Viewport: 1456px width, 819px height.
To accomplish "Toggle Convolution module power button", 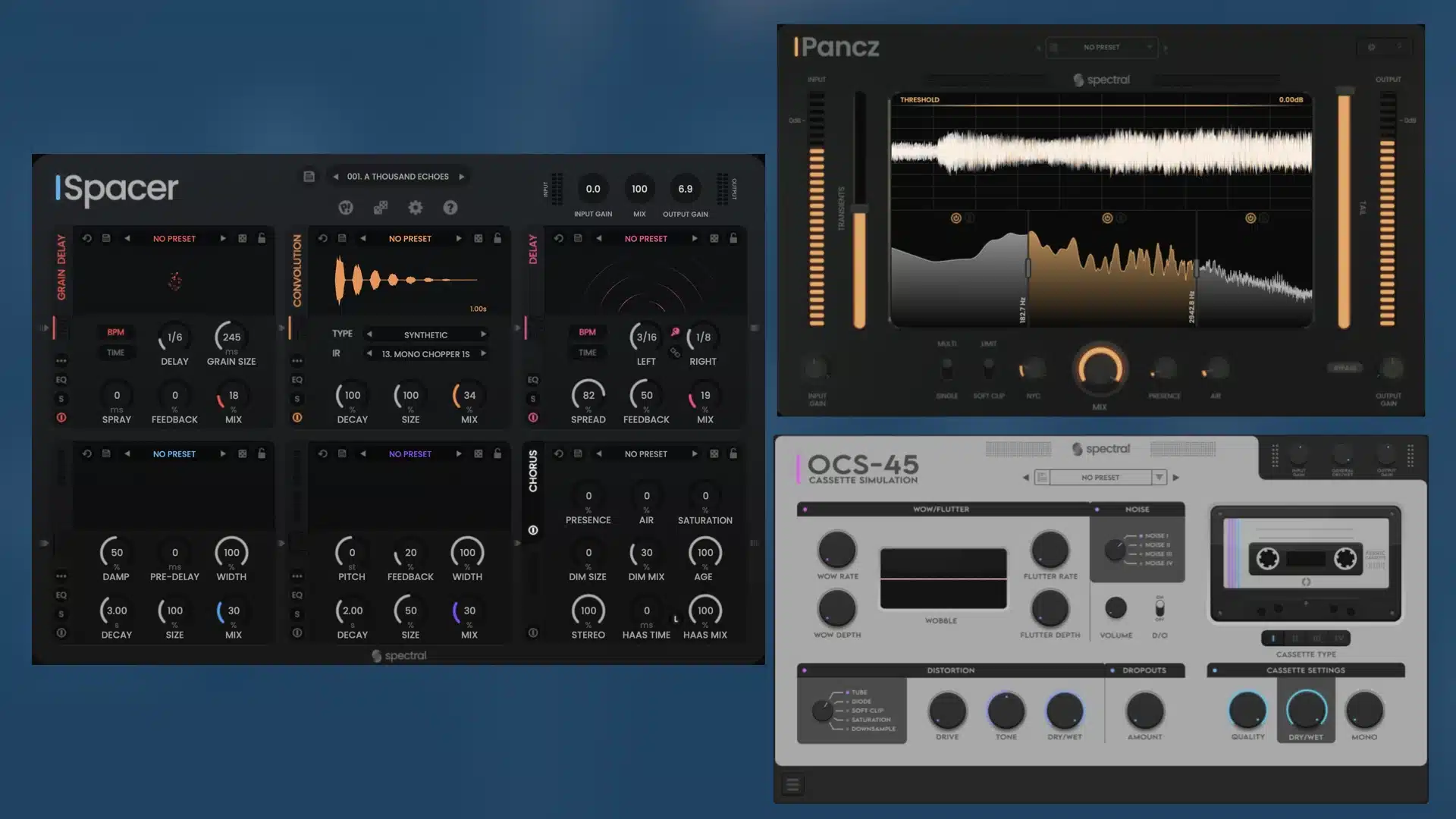I will point(297,417).
